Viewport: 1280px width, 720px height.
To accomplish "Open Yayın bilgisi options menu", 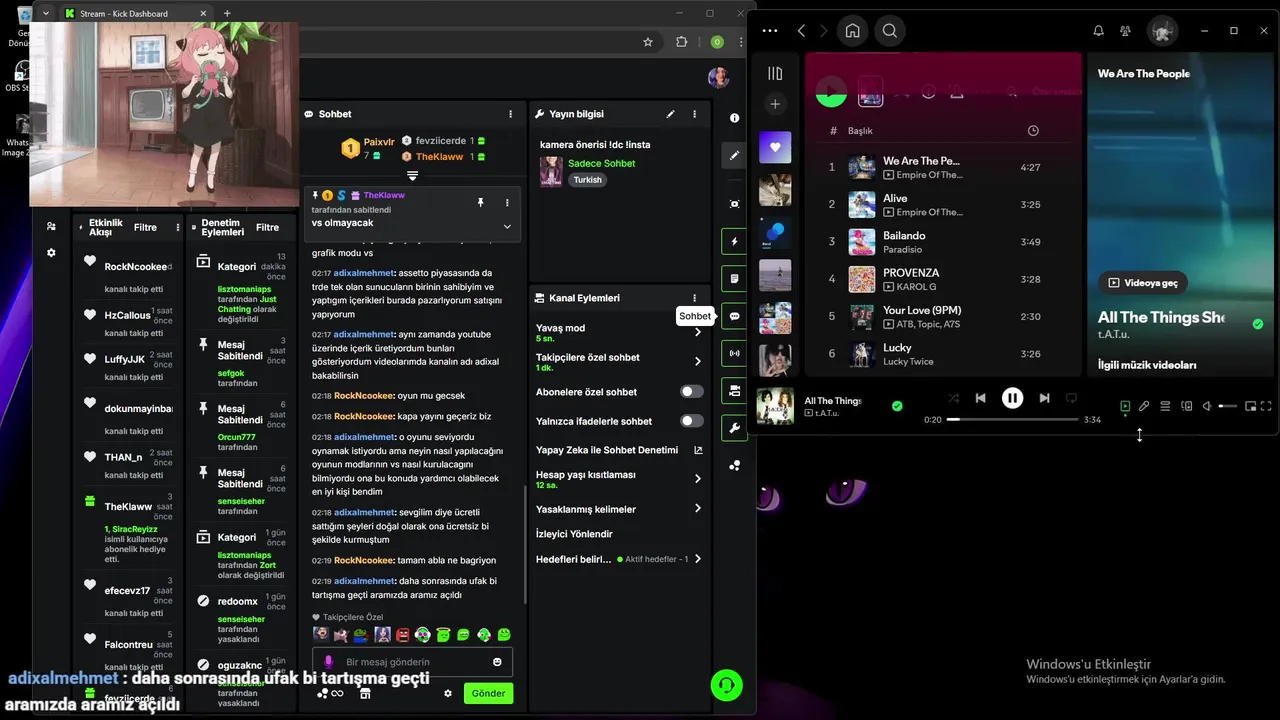I will click(x=695, y=114).
